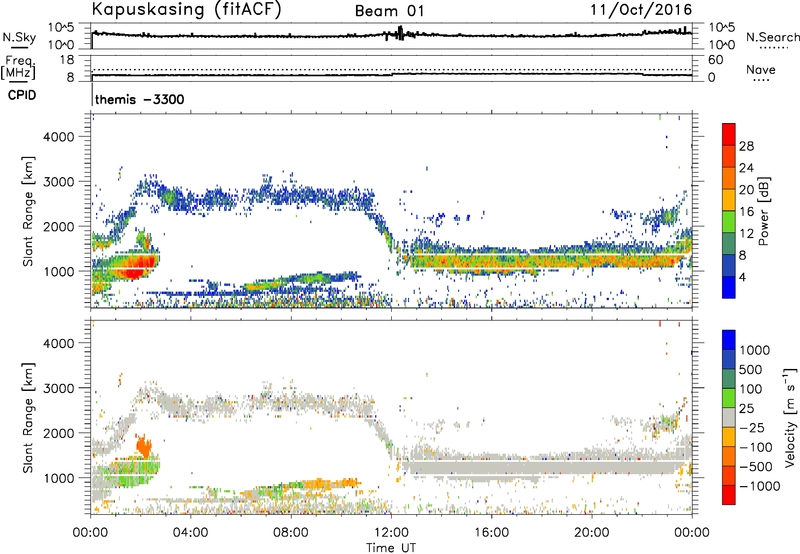This screenshot has width=800, height=554.
Task: Click the Slant Range label of power panel
Action: [x=28, y=211]
